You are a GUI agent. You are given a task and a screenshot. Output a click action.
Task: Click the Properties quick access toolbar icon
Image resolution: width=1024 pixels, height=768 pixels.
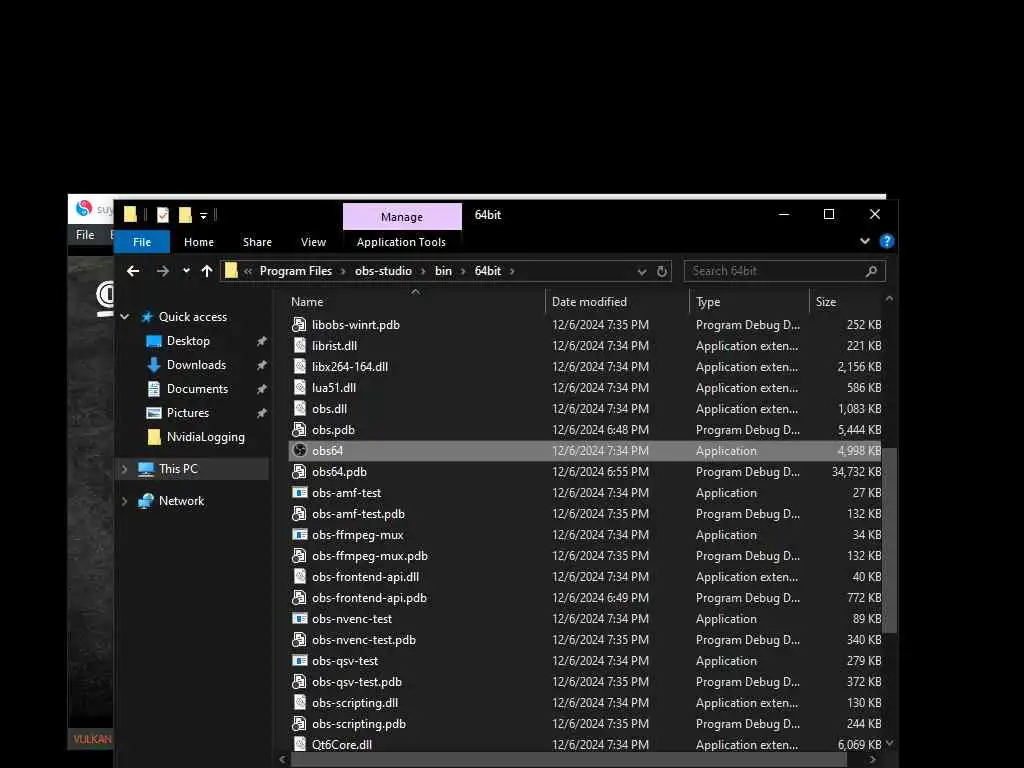163,214
